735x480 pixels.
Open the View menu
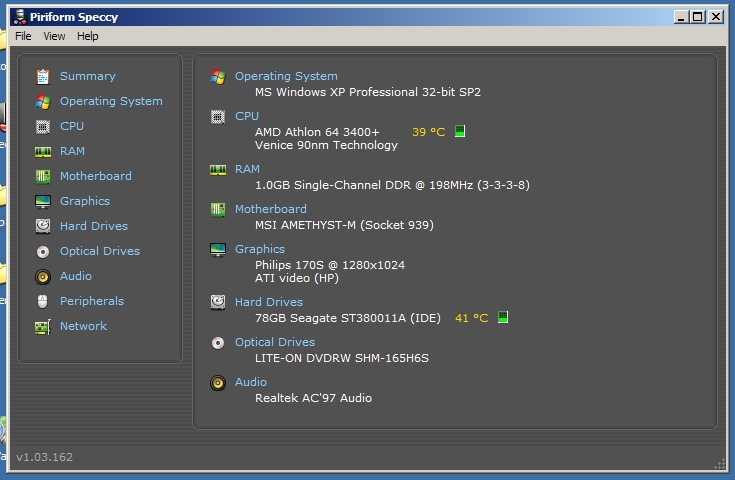point(54,36)
